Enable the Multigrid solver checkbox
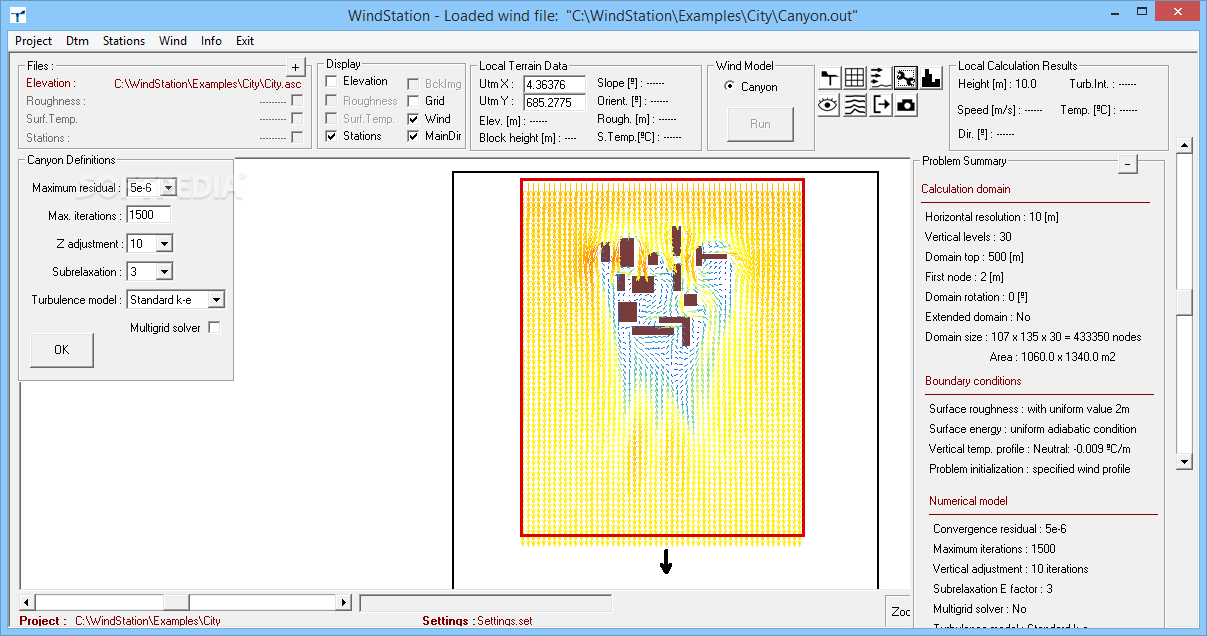The width and height of the screenshot is (1207, 636). pyautogui.click(x=214, y=328)
